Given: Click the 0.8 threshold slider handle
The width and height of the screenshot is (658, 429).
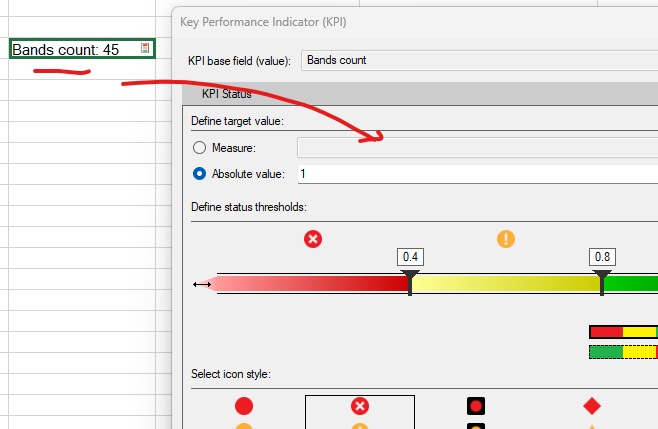Looking at the screenshot, I should pos(602,283).
